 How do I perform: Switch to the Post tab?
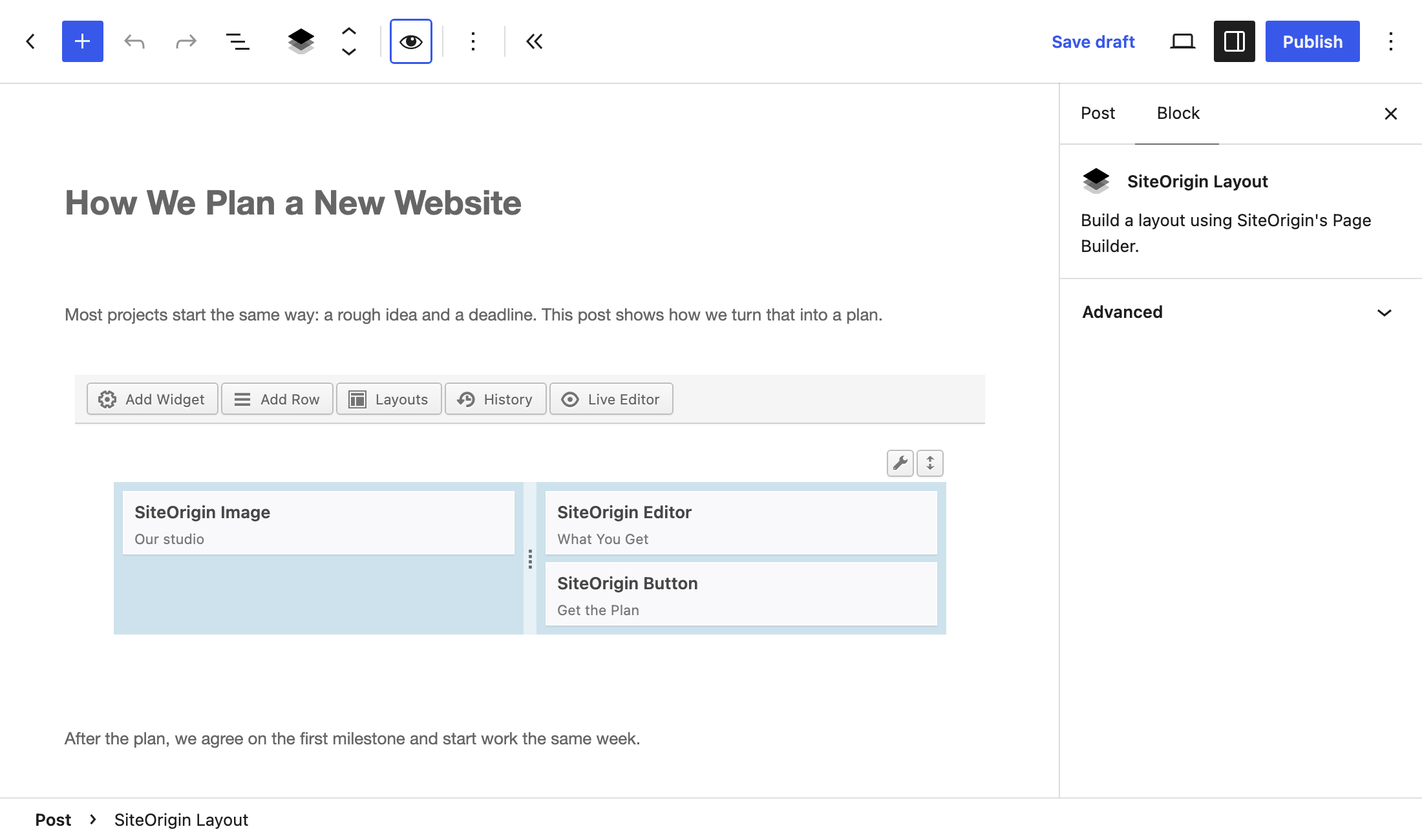point(1098,113)
